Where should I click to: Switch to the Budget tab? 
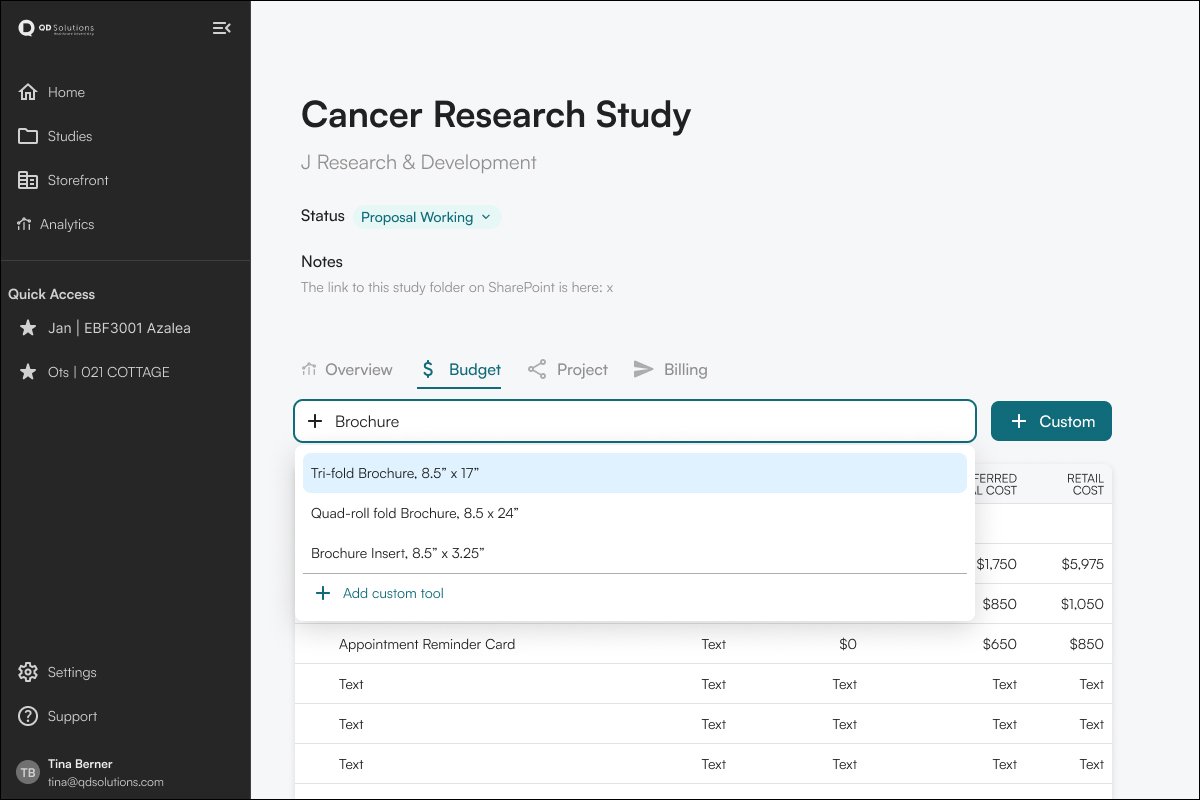(x=459, y=370)
